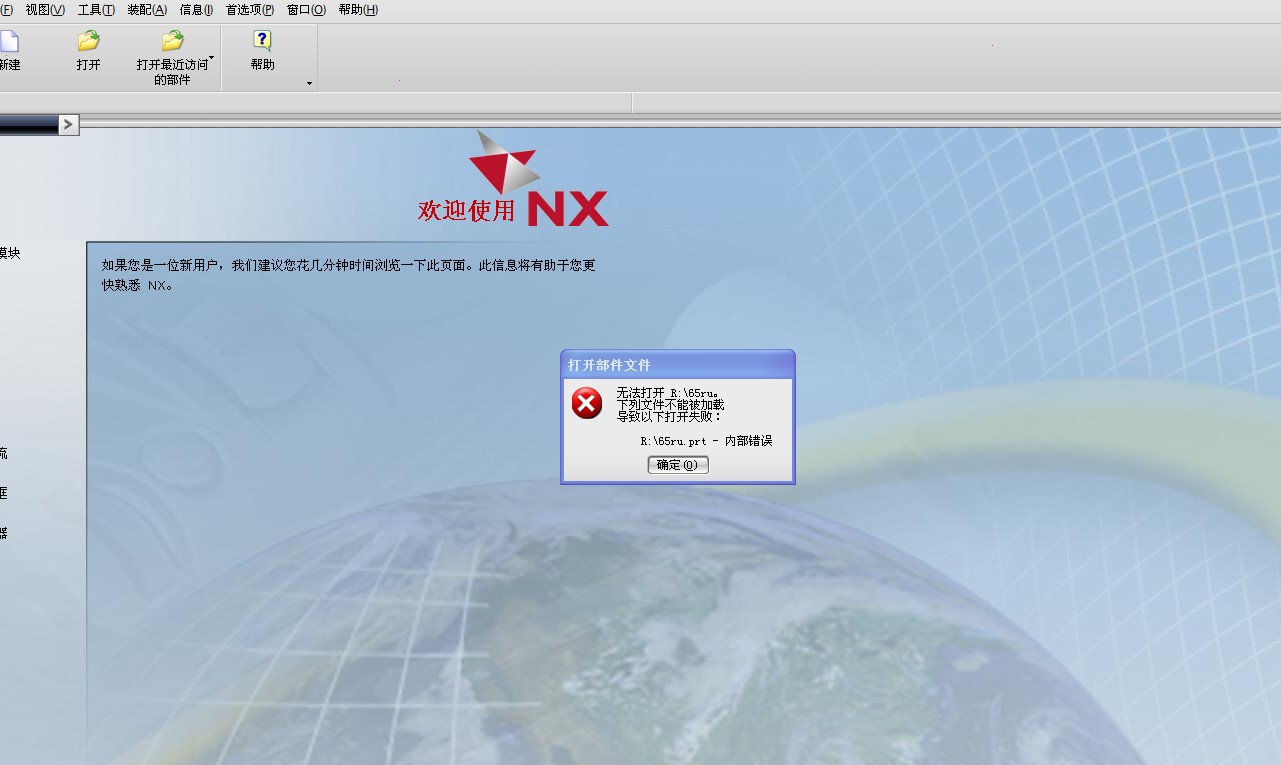
Task: Open the 首选项(P) menu
Action: coord(250,10)
